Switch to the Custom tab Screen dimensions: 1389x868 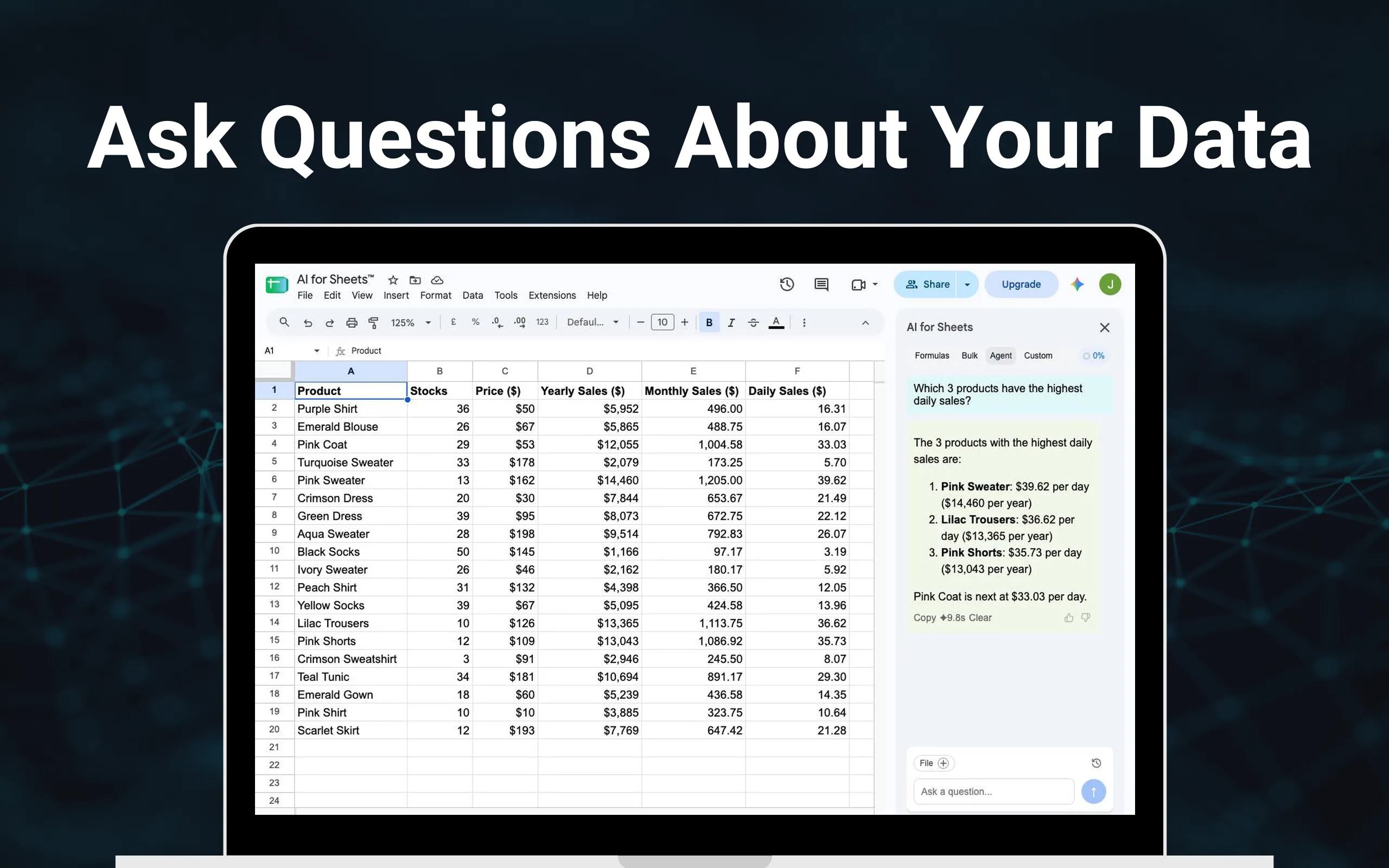[x=1038, y=356]
